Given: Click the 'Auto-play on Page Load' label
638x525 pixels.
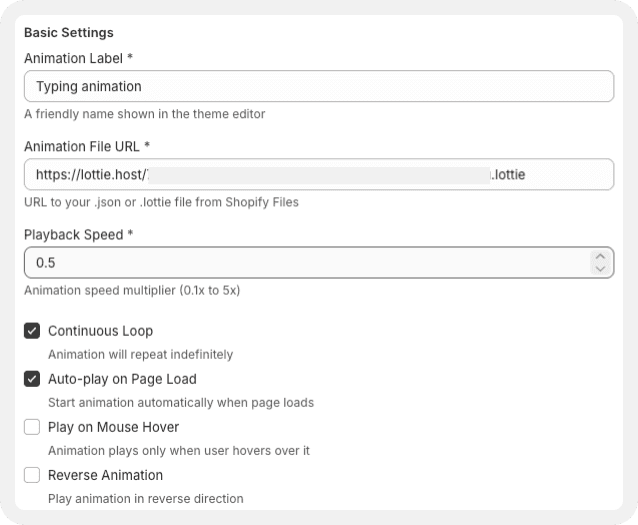Looking at the screenshot, I should click(x=122, y=379).
